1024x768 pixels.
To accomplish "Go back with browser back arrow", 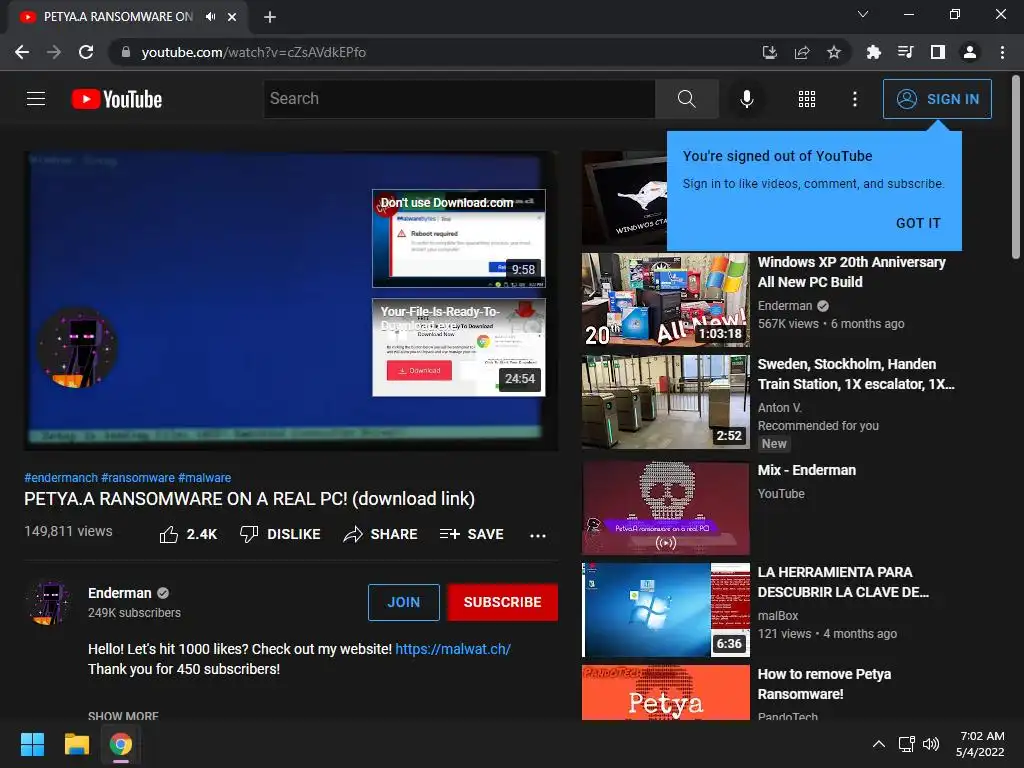I will (22, 52).
